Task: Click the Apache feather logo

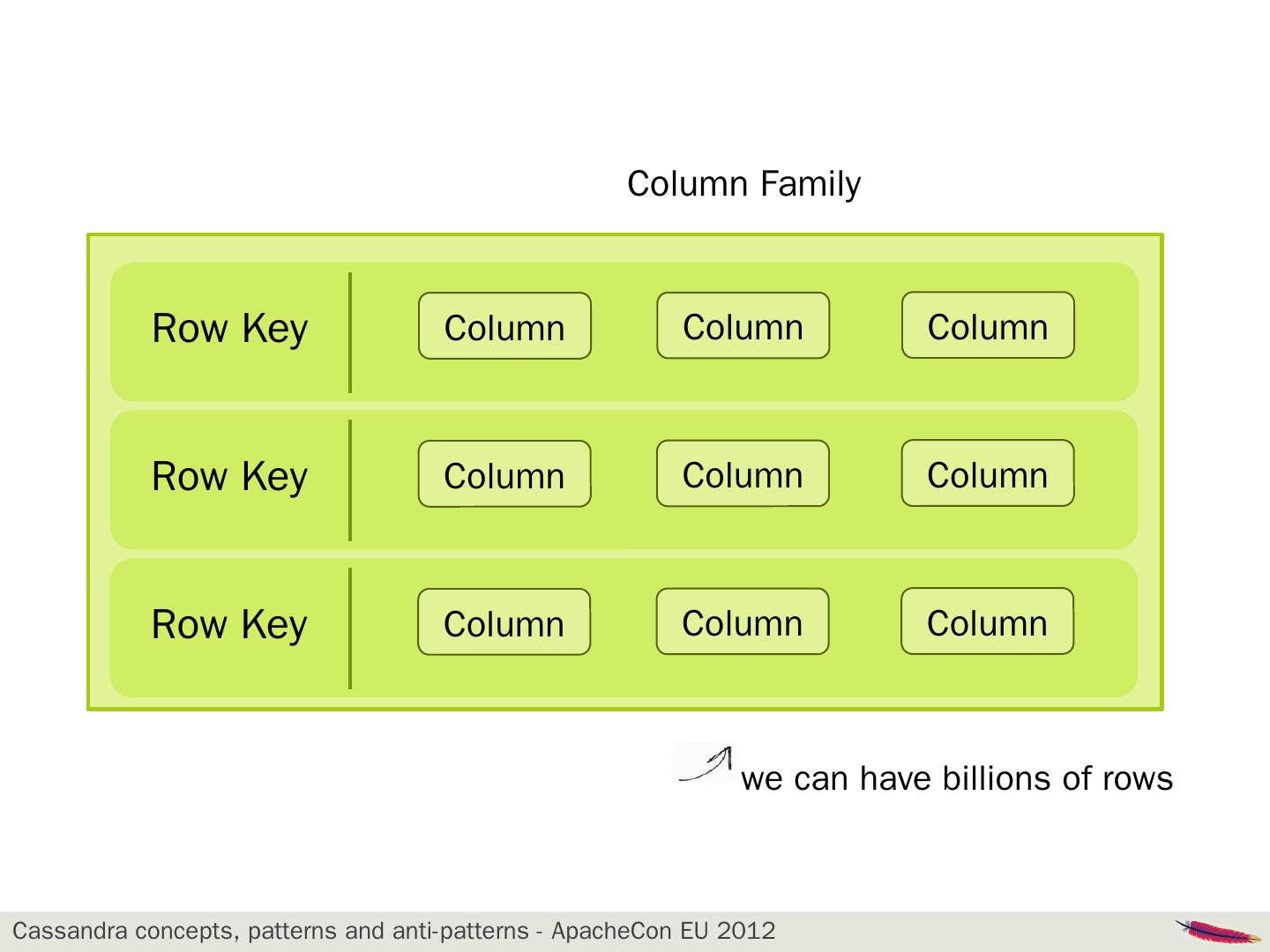Action: pos(1218,930)
